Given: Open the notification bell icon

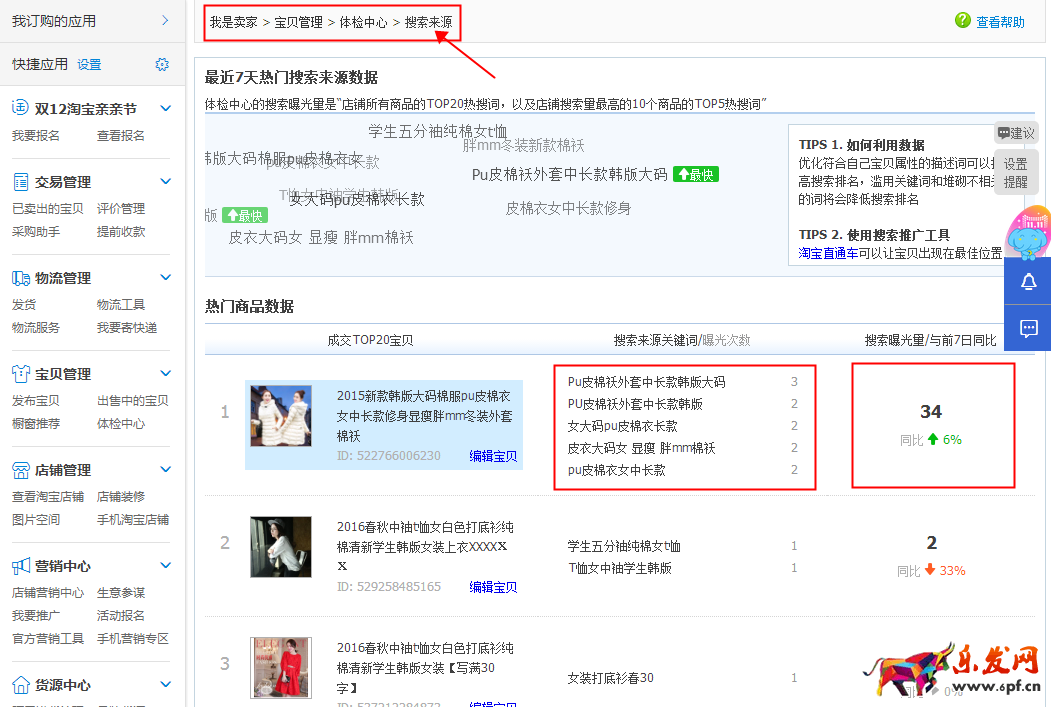Looking at the screenshot, I should 1028,282.
